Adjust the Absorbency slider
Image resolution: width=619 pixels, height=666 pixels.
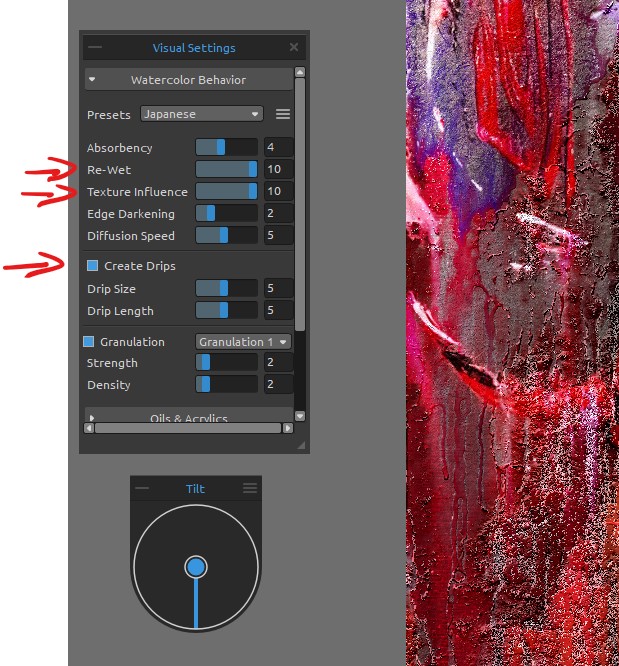pyautogui.click(x=226, y=147)
